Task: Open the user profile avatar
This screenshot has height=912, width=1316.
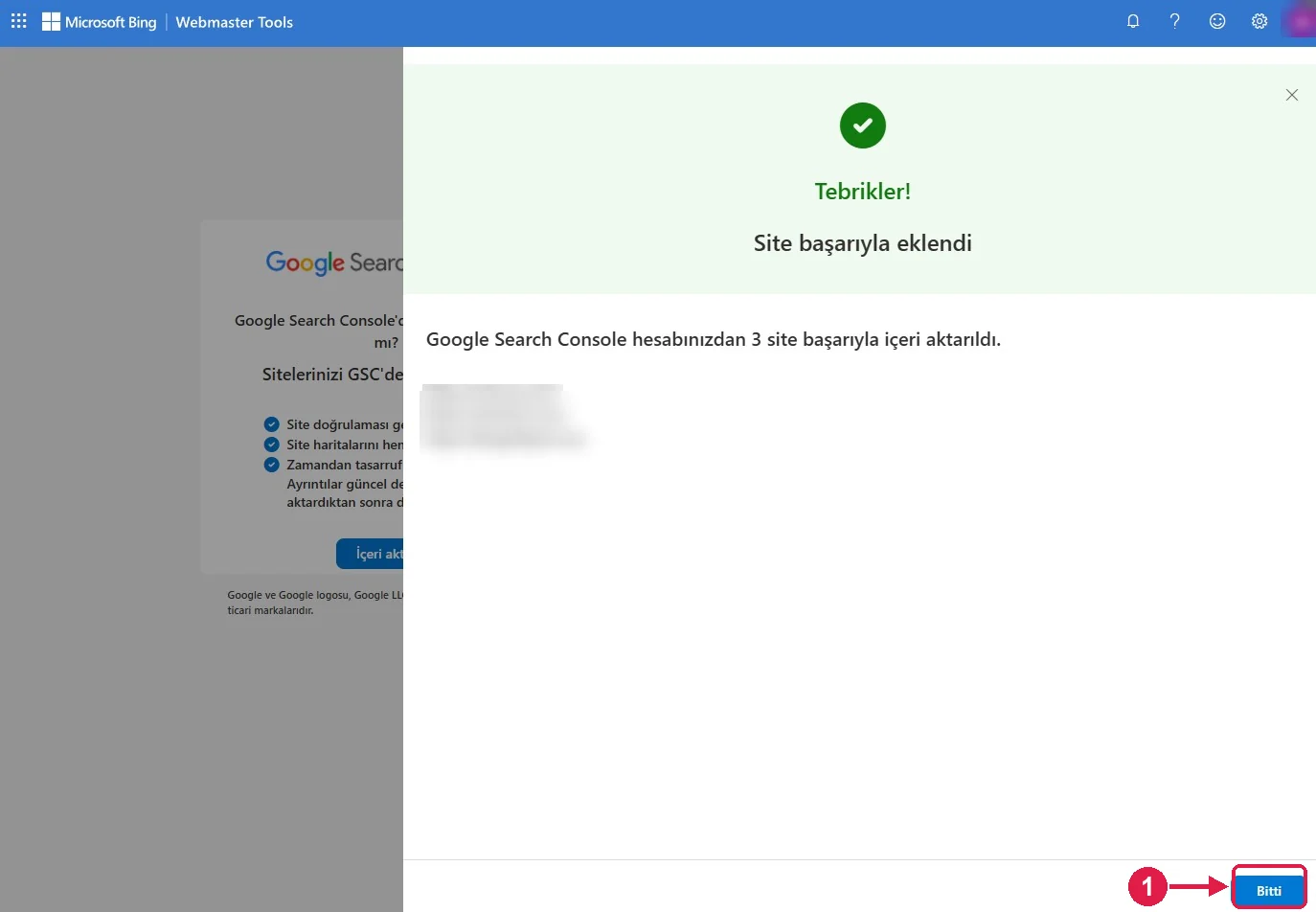Action: pyautogui.click(x=1301, y=21)
